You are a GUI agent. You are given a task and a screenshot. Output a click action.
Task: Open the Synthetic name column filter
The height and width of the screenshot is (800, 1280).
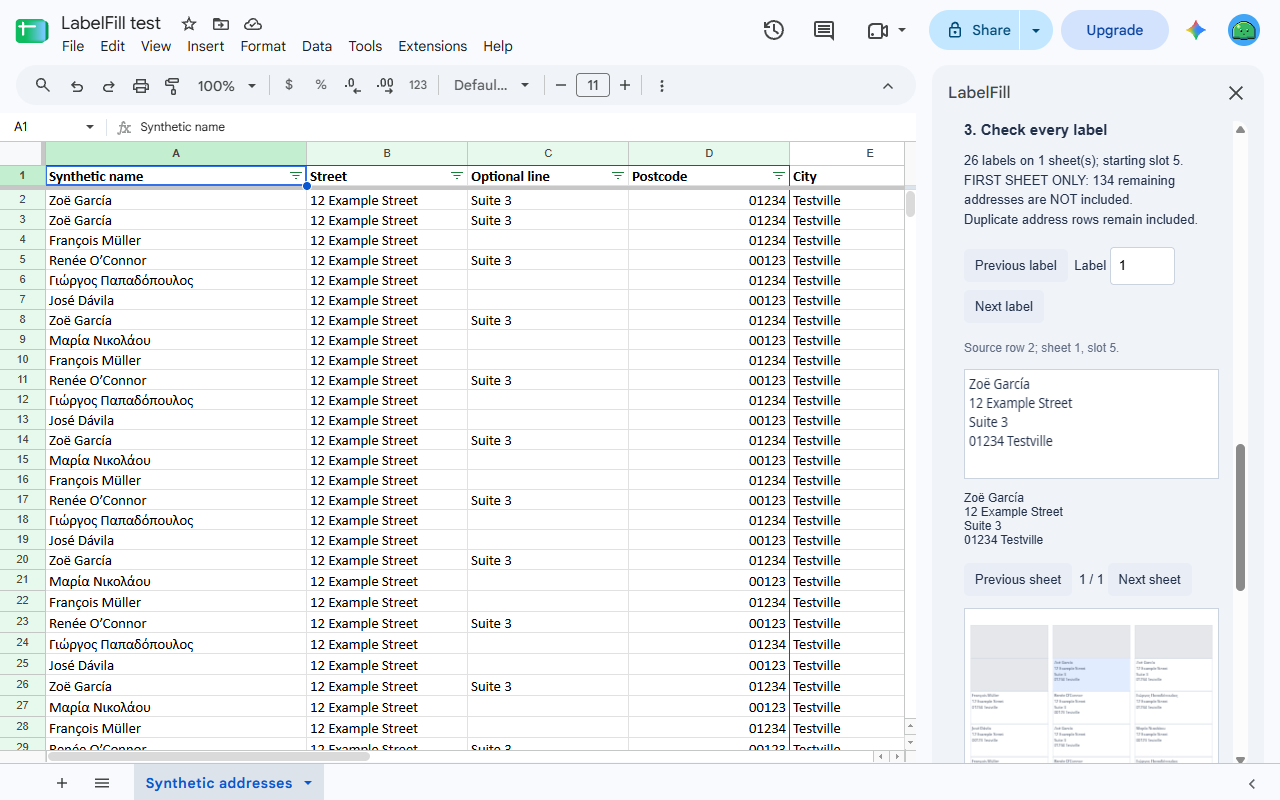[296, 176]
